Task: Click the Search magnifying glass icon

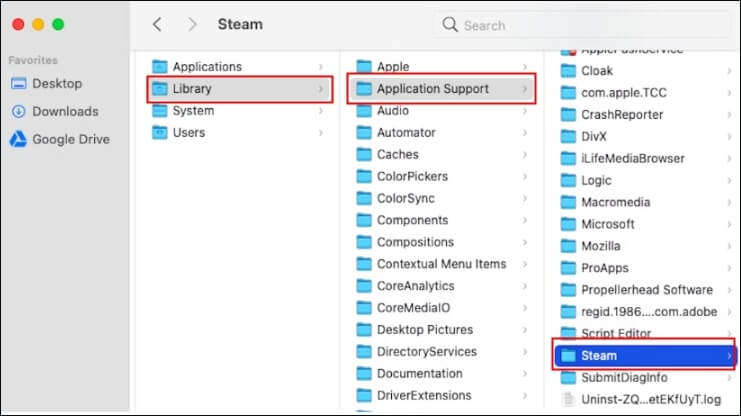Action: [450, 24]
